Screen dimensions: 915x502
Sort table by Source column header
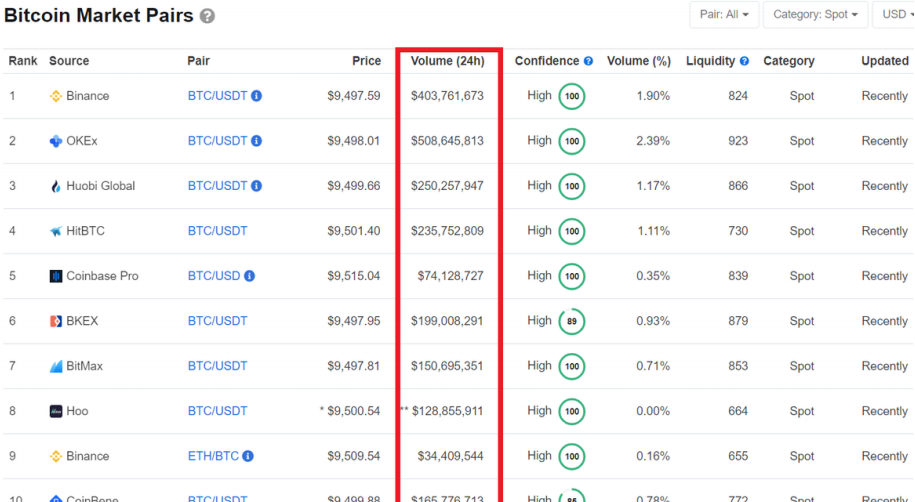(x=69, y=61)
